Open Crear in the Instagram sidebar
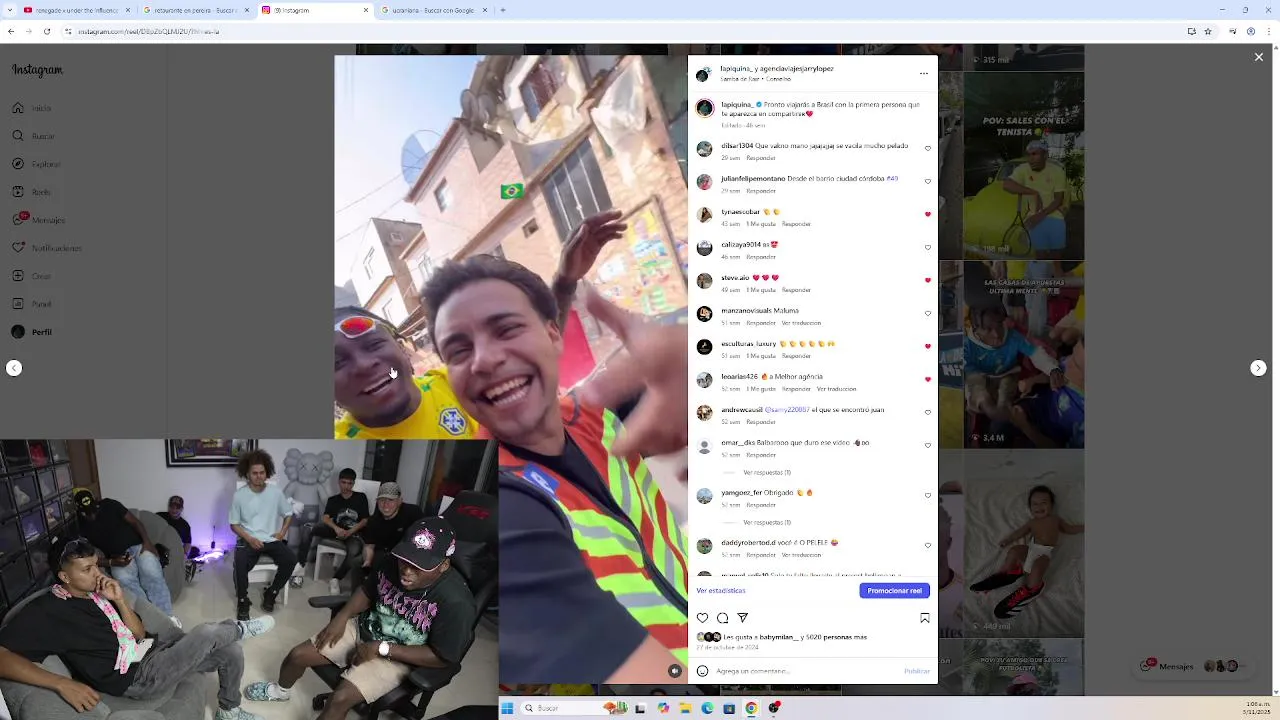The width and height of the screenshot is (1280, 720). pyautogui.click(x=32, y=276)
